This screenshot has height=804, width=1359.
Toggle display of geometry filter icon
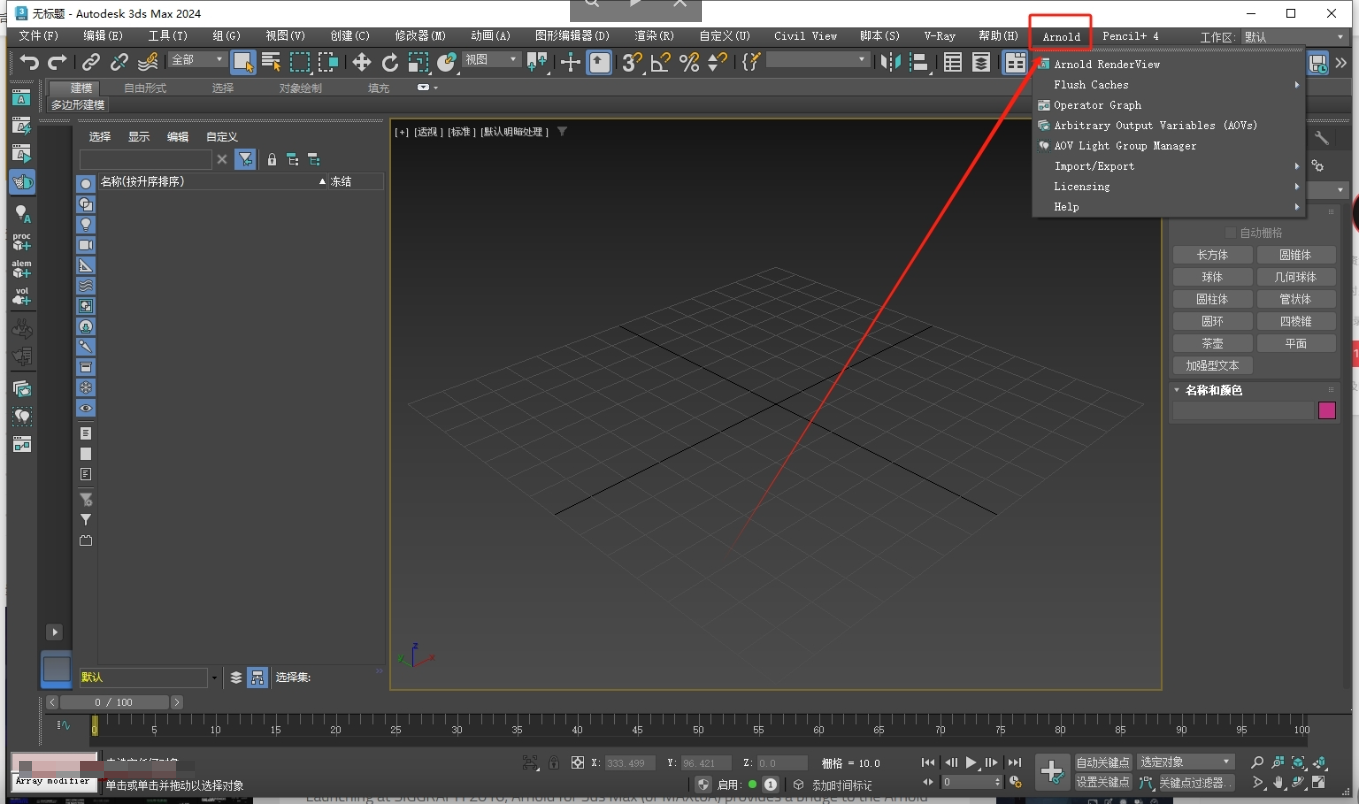[x=86, y=184]
